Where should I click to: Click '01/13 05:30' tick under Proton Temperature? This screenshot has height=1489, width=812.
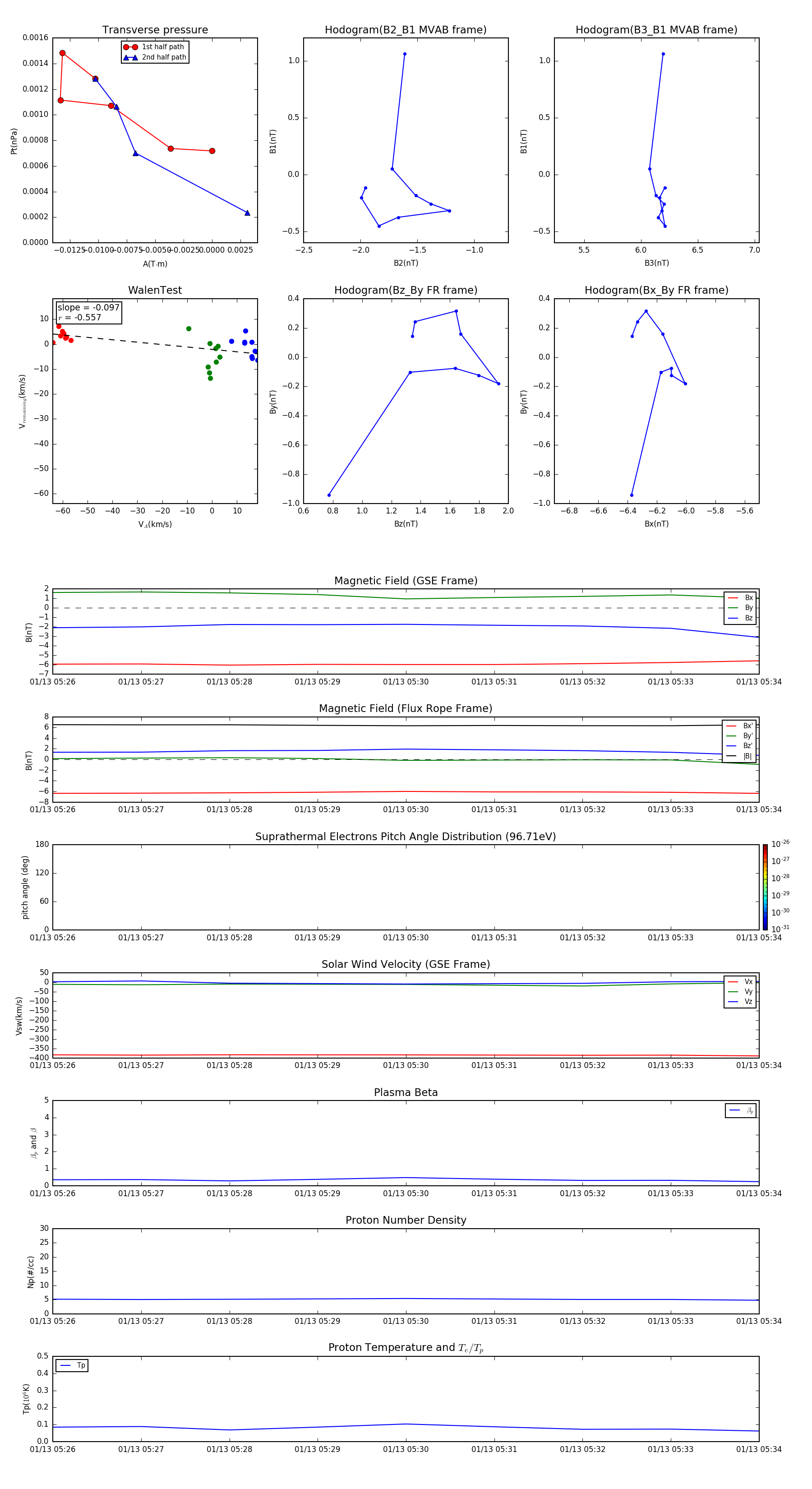pos(406,1449)
